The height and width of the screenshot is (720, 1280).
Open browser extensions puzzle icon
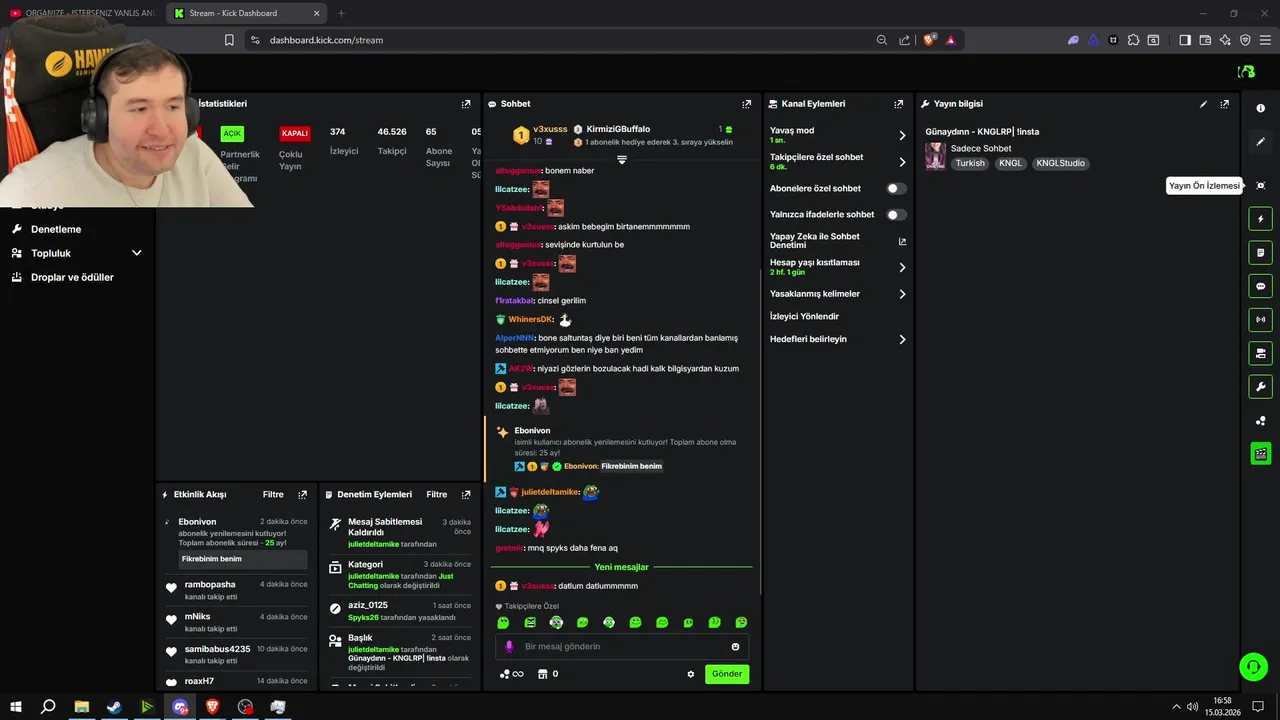[x=1133, y=40]
